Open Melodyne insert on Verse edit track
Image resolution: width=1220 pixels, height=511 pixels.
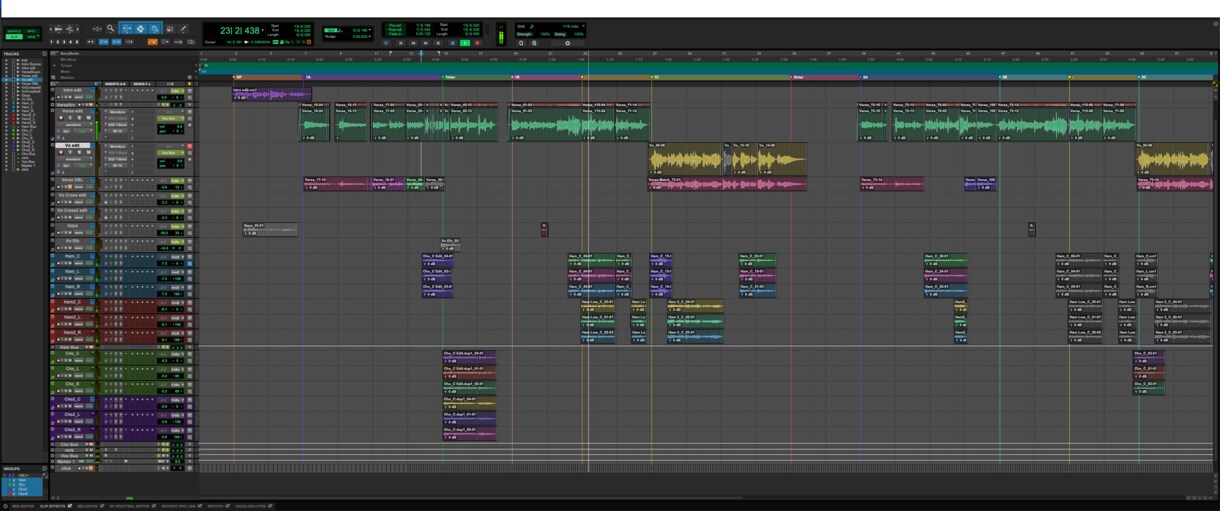pyautogui.click(x=117, y=112)
